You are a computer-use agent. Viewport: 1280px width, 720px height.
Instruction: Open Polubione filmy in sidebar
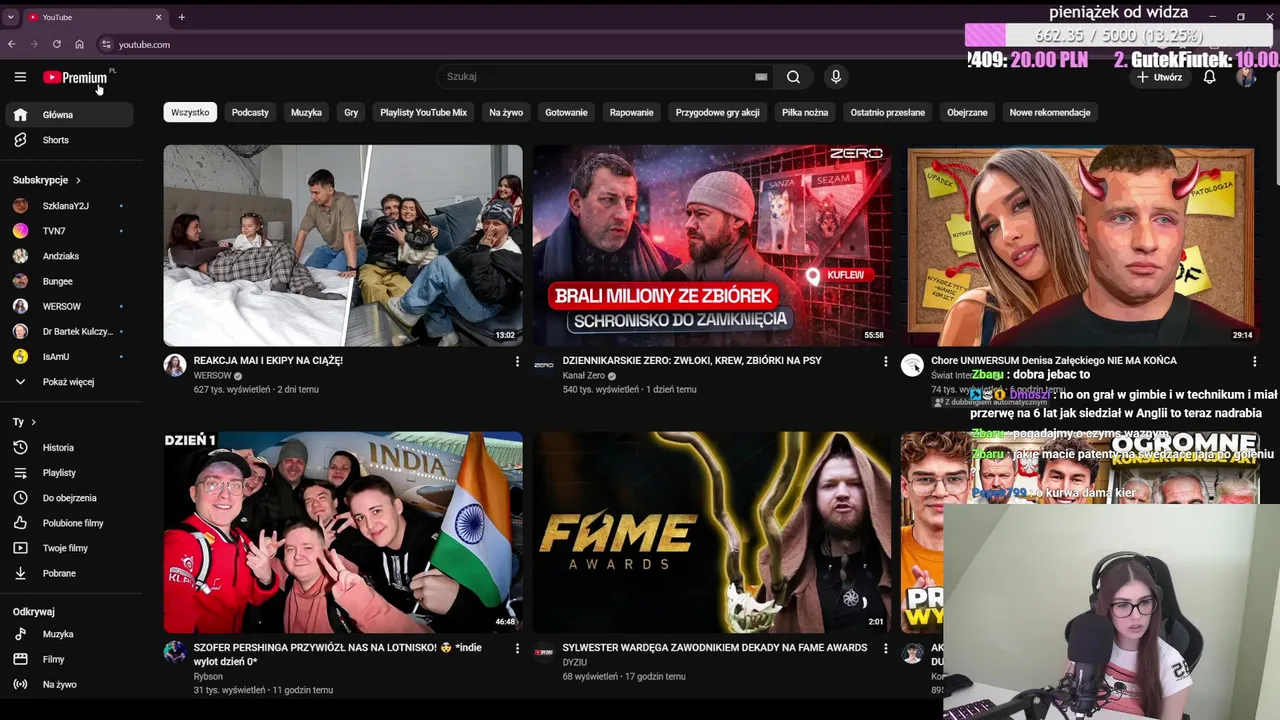68,523
